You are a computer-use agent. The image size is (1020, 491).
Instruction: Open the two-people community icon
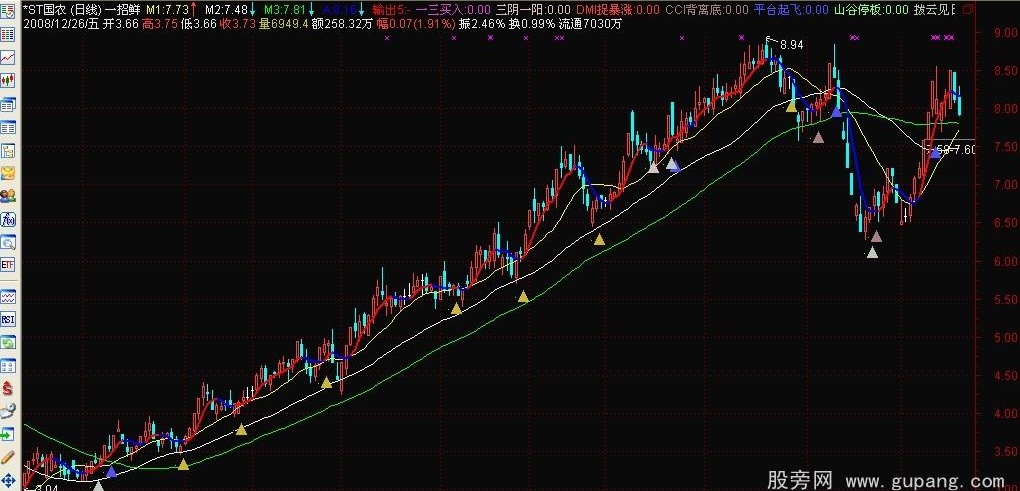(x=8, y=196)
